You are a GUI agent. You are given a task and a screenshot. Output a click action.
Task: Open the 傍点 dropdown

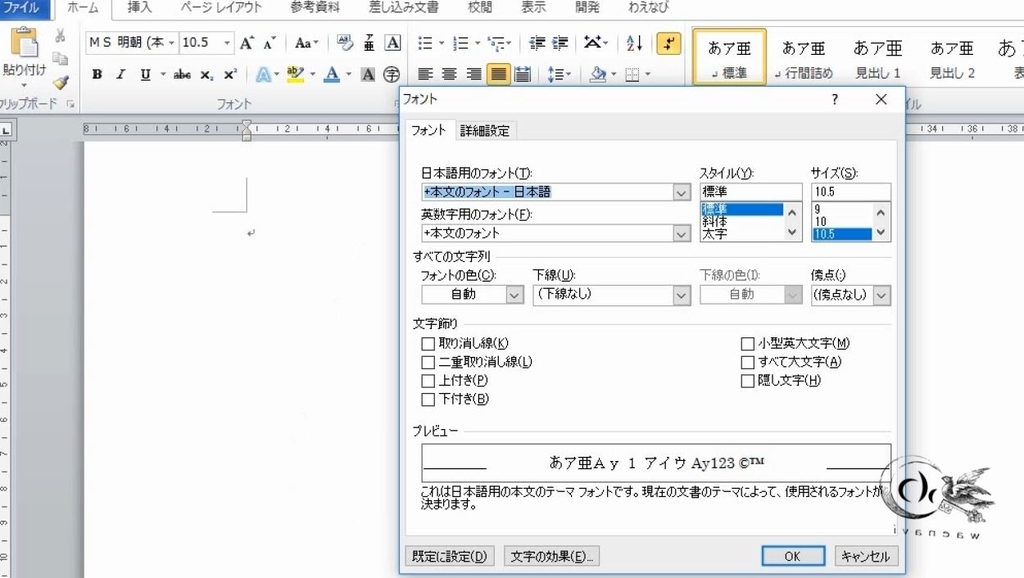pos(881,295)
